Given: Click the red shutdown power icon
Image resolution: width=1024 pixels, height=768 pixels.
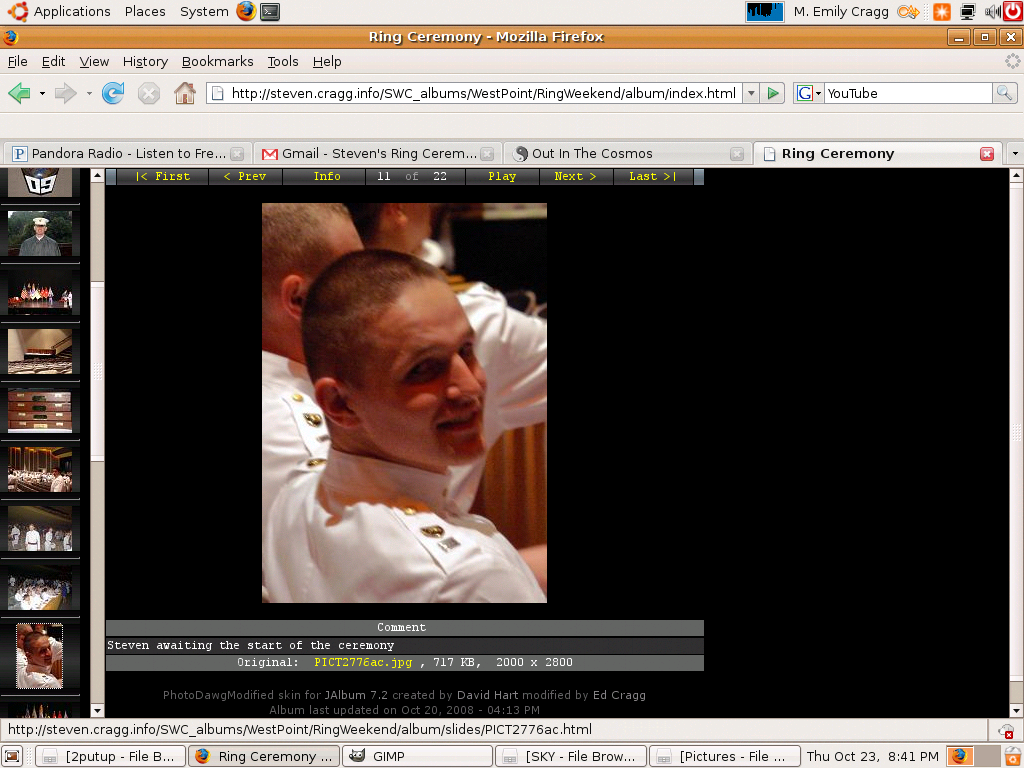Looking at the screenshot, I should (1013, 11).
